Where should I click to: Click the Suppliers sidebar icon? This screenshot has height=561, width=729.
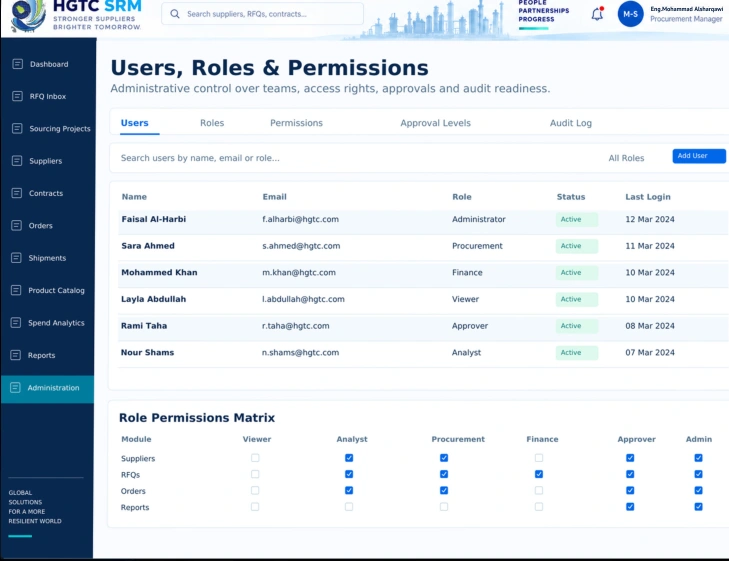tap(17, 161)
